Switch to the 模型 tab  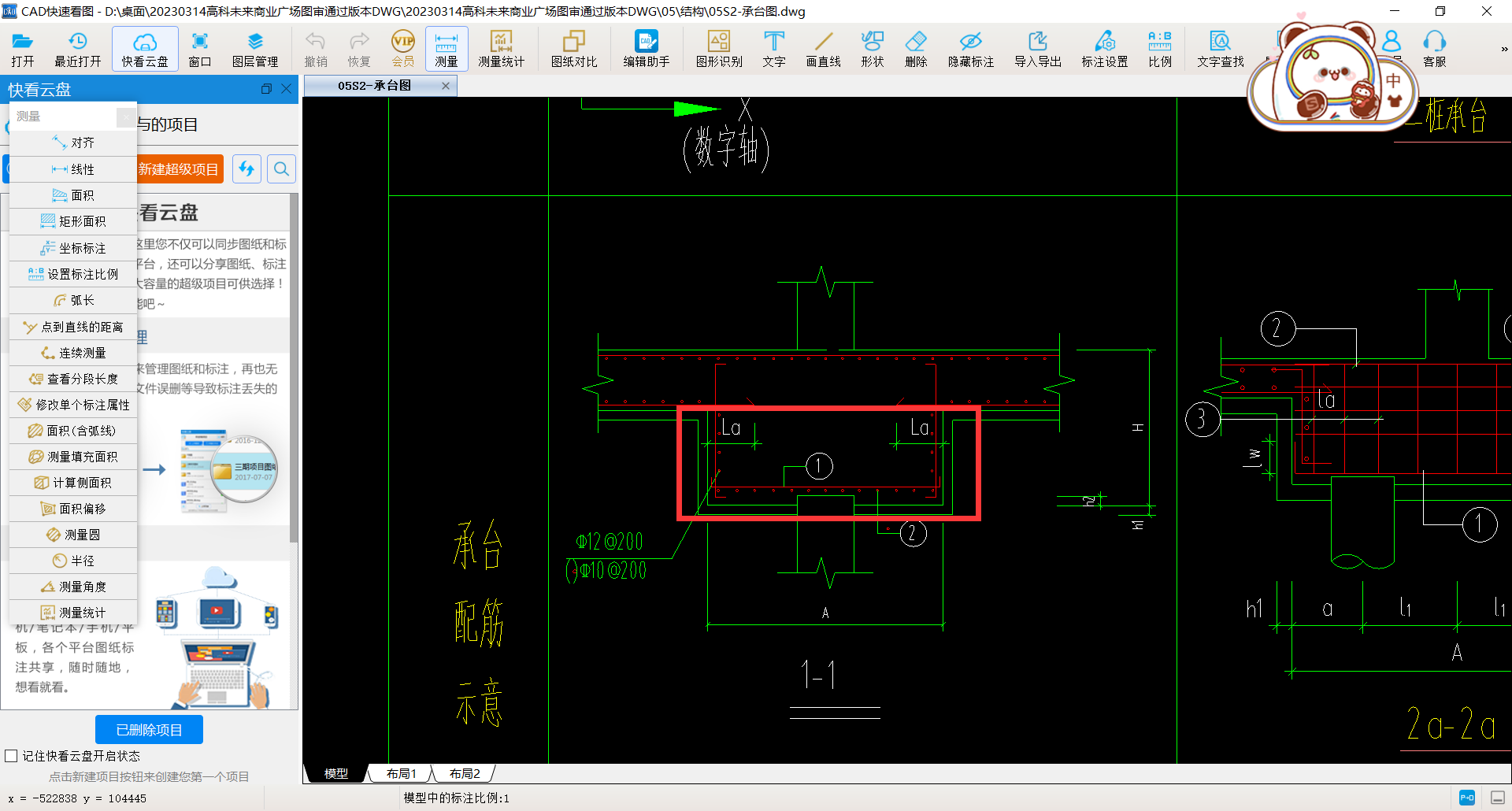coord(336,774)
